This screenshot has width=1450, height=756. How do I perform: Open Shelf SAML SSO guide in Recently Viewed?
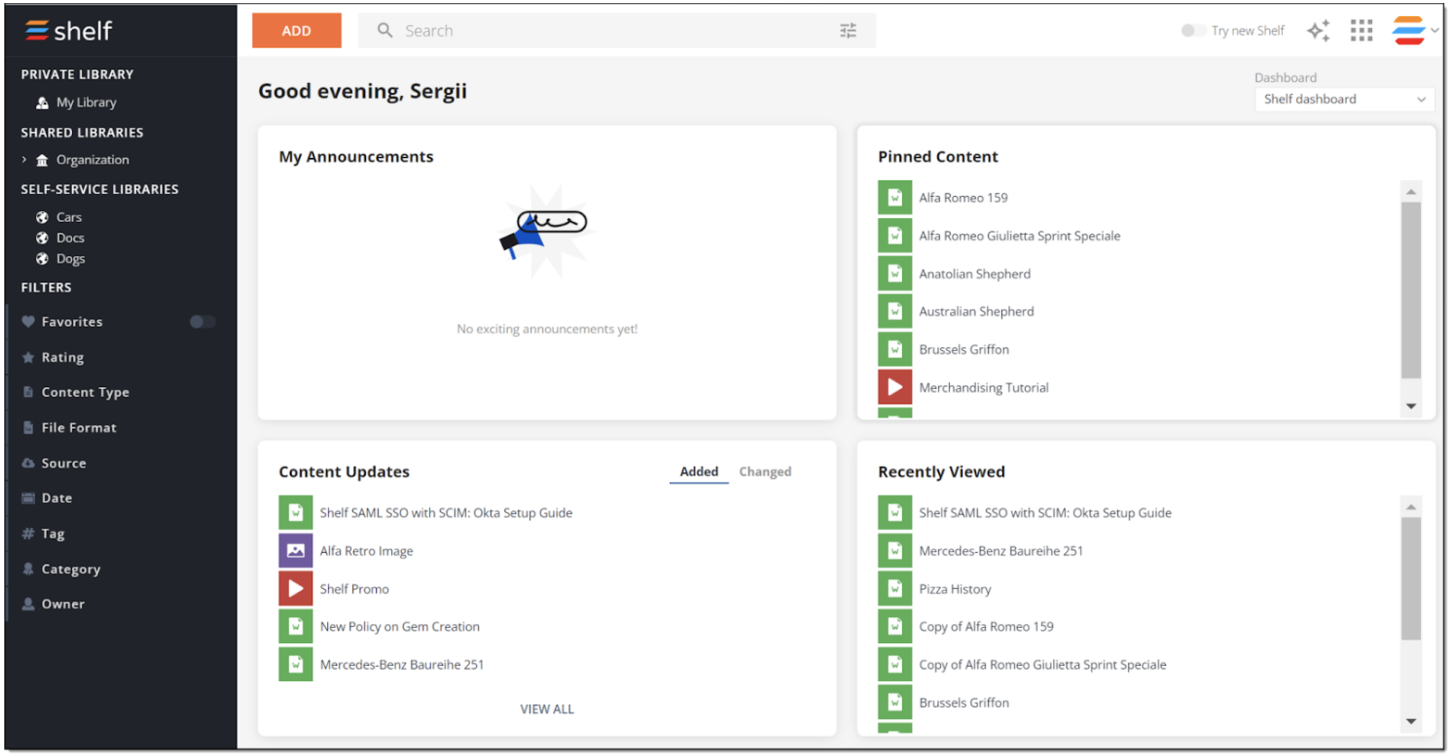coord(1045,513)
